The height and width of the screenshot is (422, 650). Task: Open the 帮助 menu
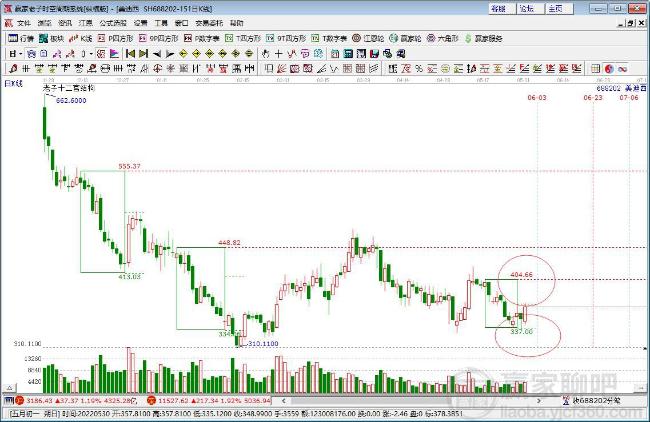coord(236,23)
